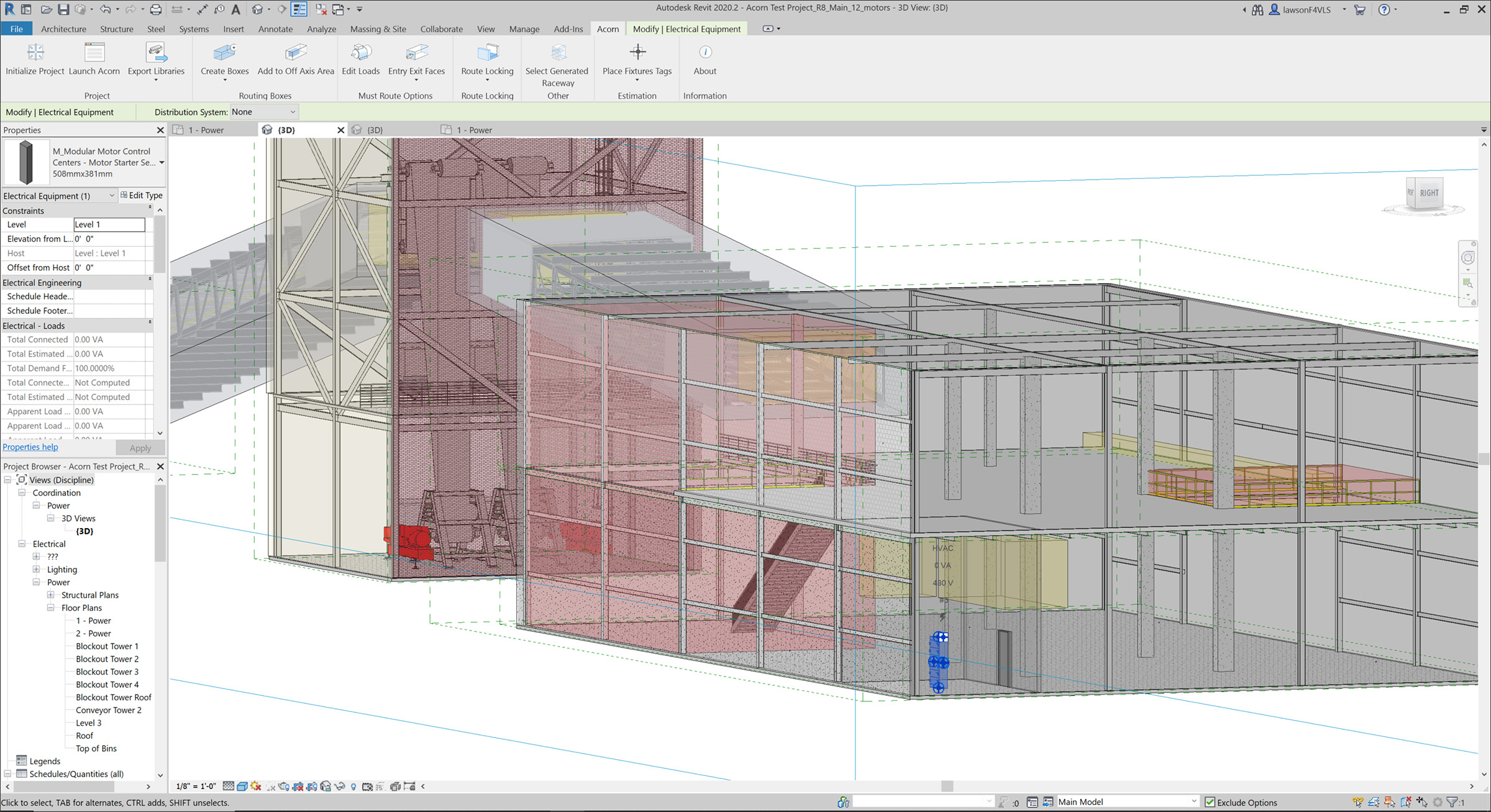Image resolution: width=1491 pixels, height=812 pixels.
Task: Open the Distribution System dropdown
Action: (x=264, y=112)
